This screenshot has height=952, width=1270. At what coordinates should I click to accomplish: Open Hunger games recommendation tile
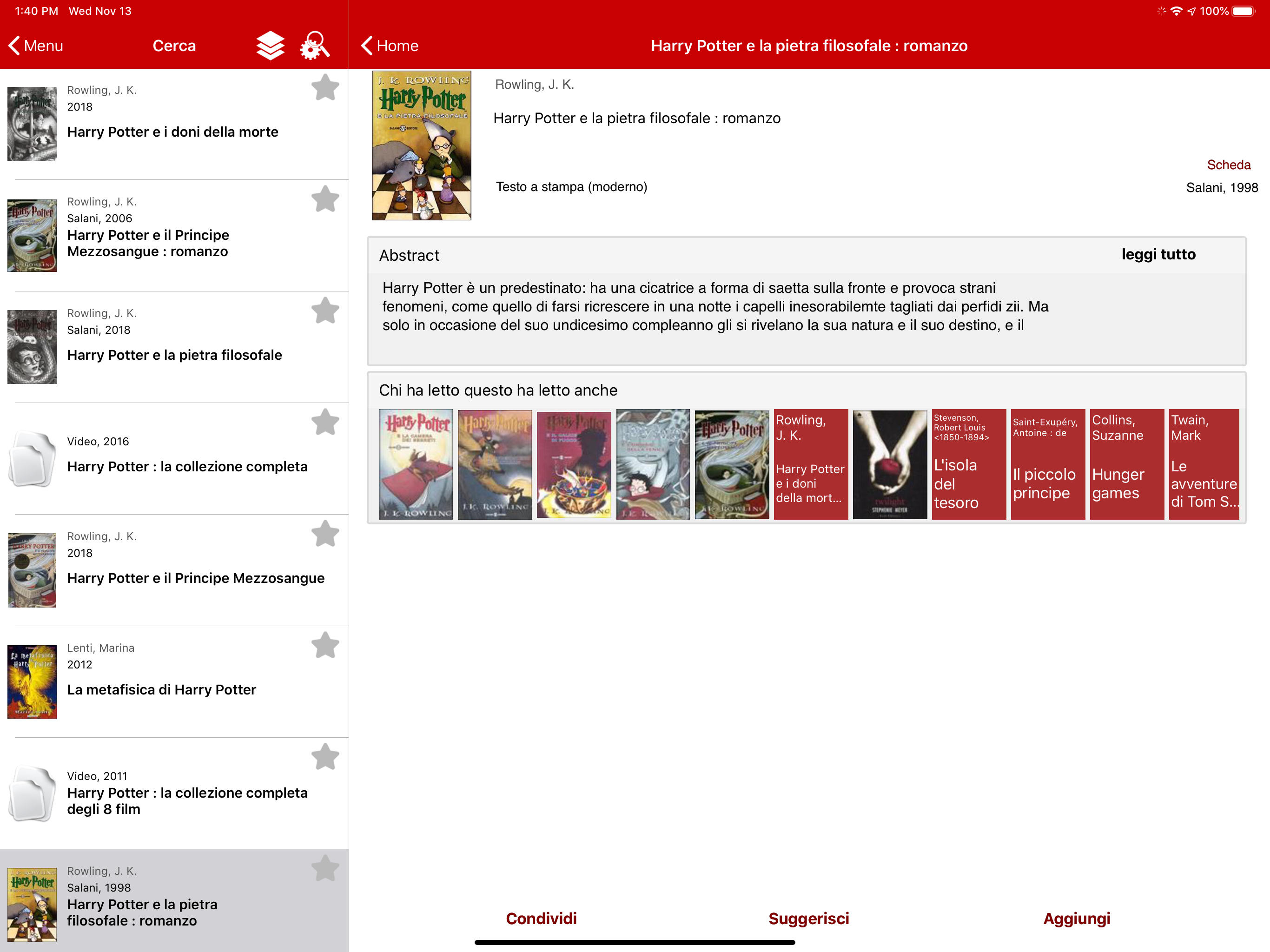click(1126, 464)
